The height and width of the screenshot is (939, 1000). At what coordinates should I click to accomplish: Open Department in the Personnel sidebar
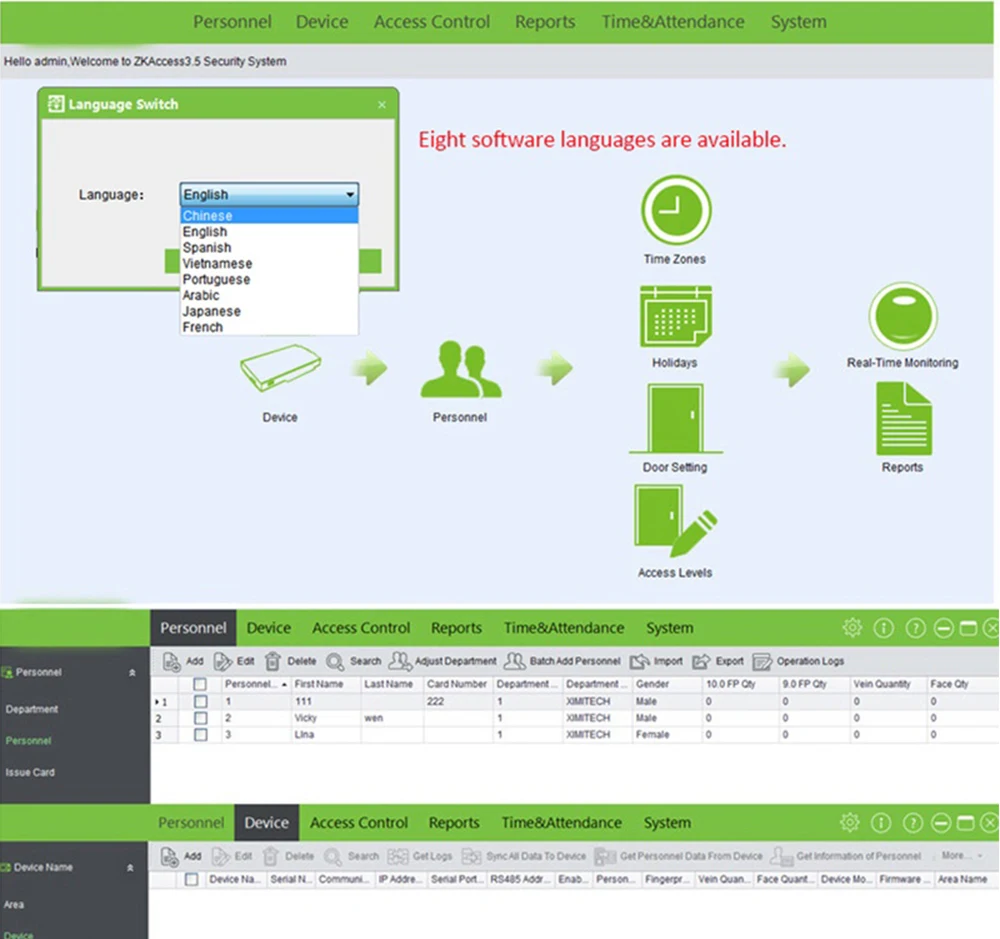(x=32, y=709)
